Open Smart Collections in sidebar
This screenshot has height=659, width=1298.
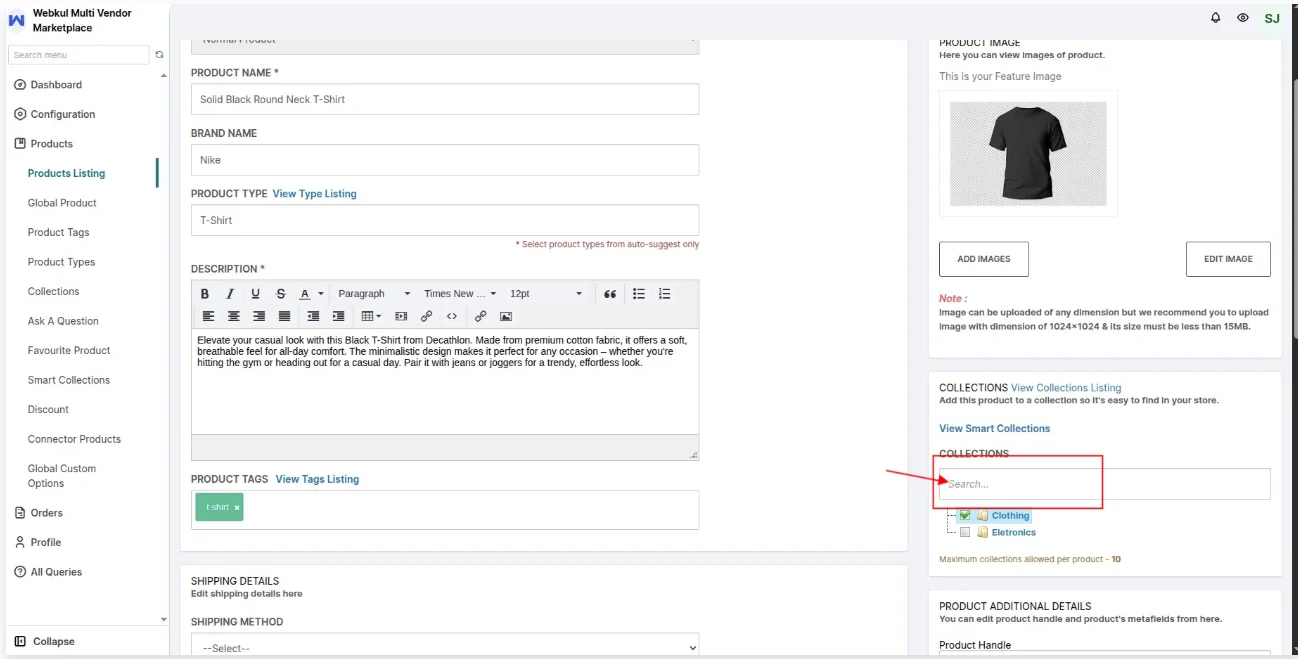tap(68, 380)
